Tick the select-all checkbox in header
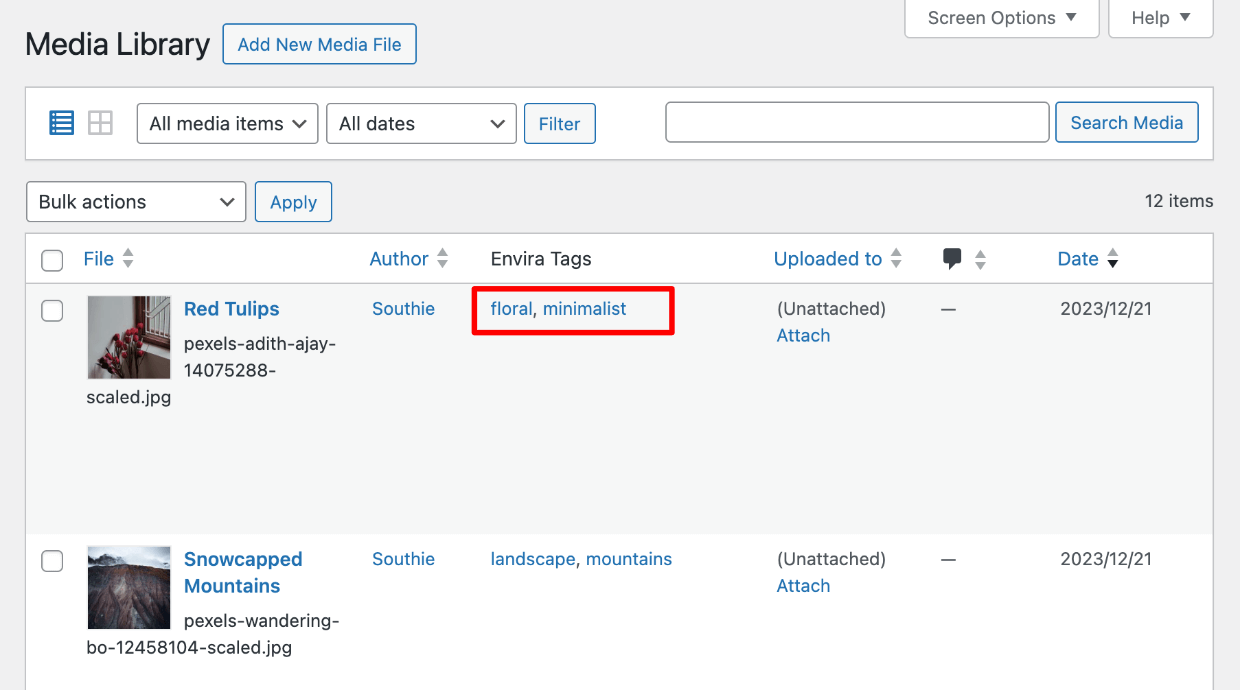The height and width of the screenshot is (690, 1240). [x=52, y=261]
